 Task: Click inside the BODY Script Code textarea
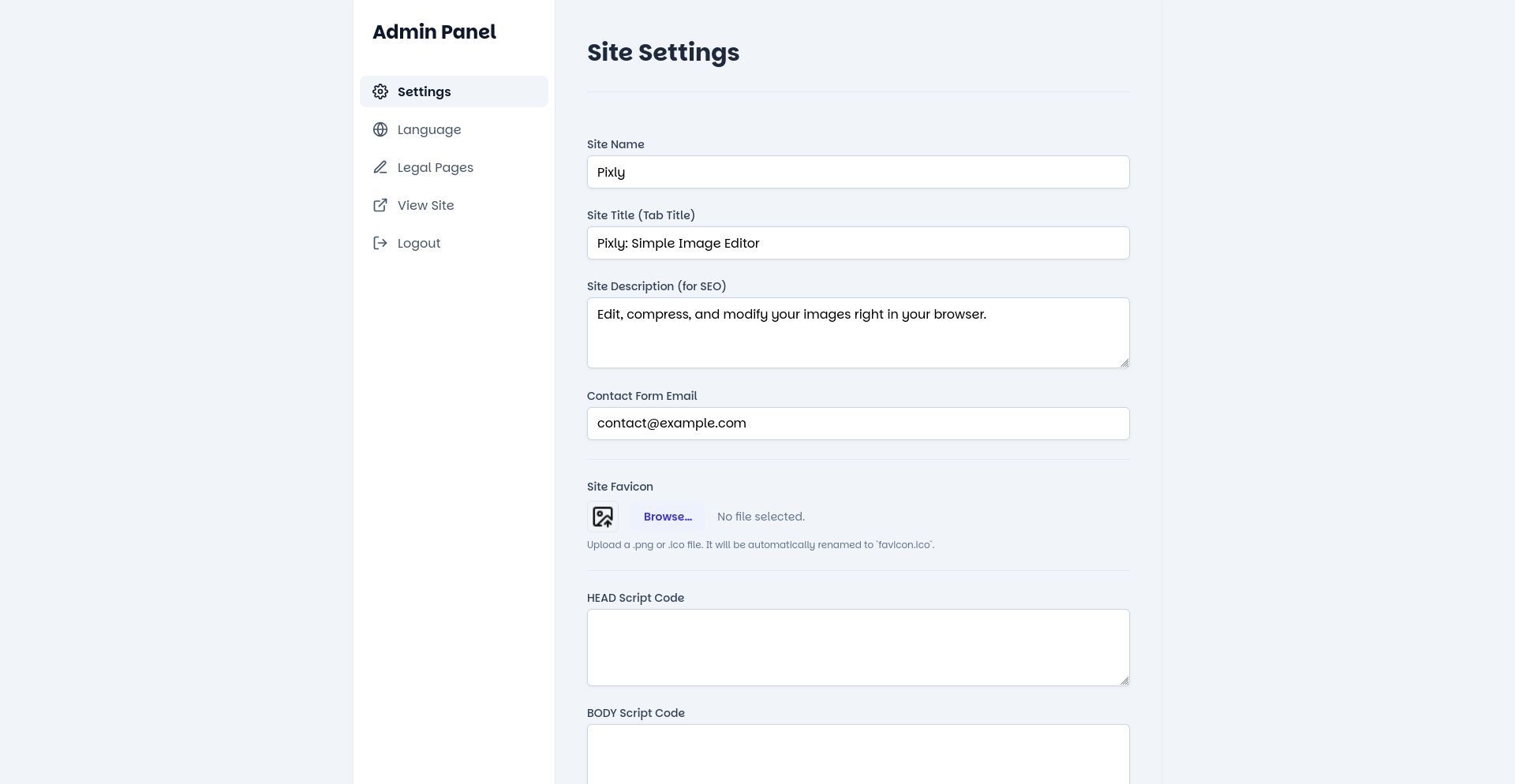[858, 753]
